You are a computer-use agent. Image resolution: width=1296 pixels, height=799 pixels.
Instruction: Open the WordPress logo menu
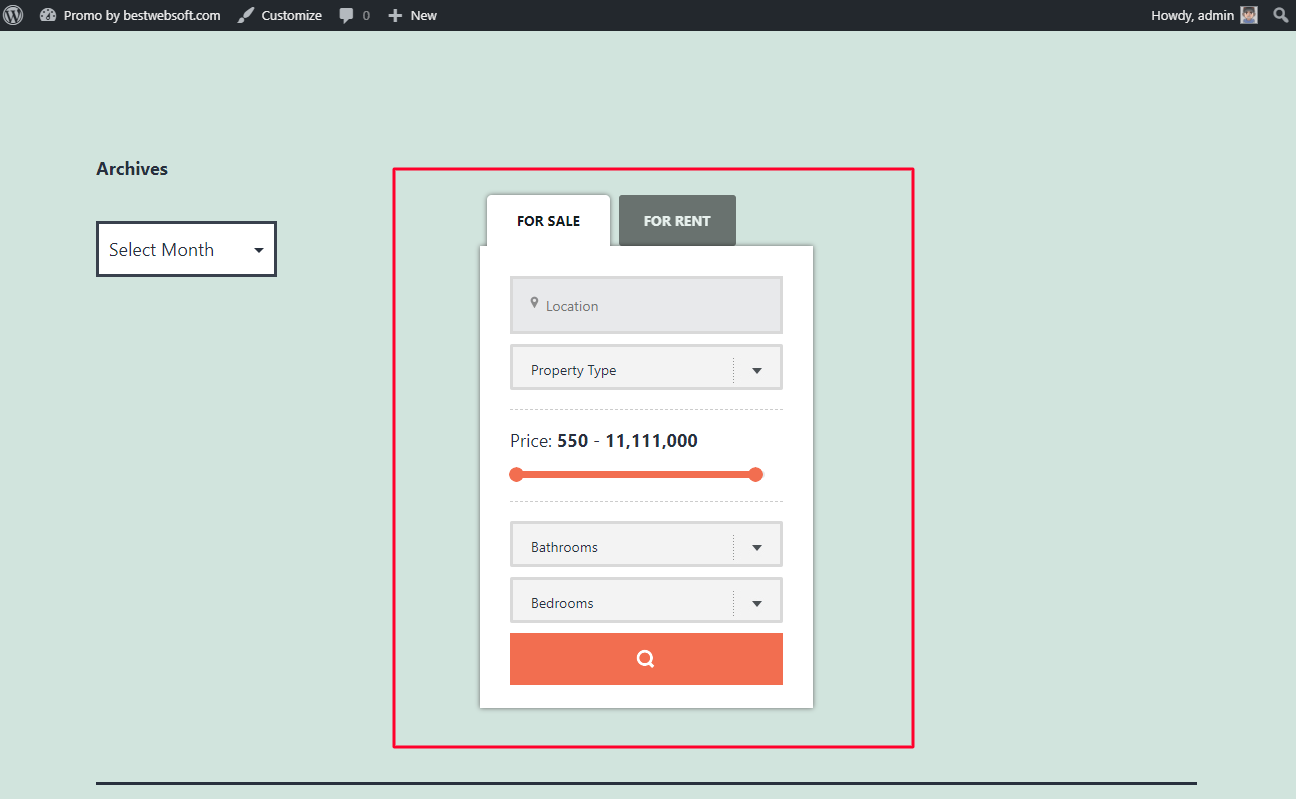click(x=13, y=15)
